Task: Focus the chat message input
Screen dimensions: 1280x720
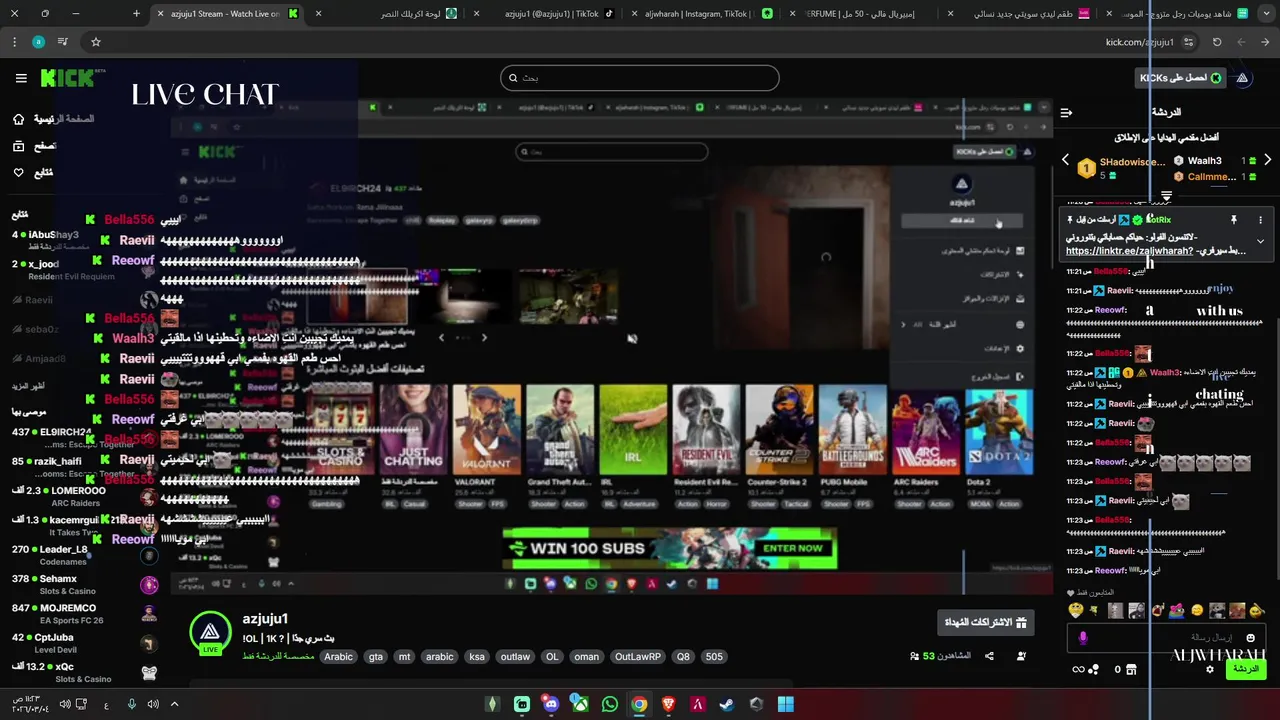Action: click(x=1165, y=638)
